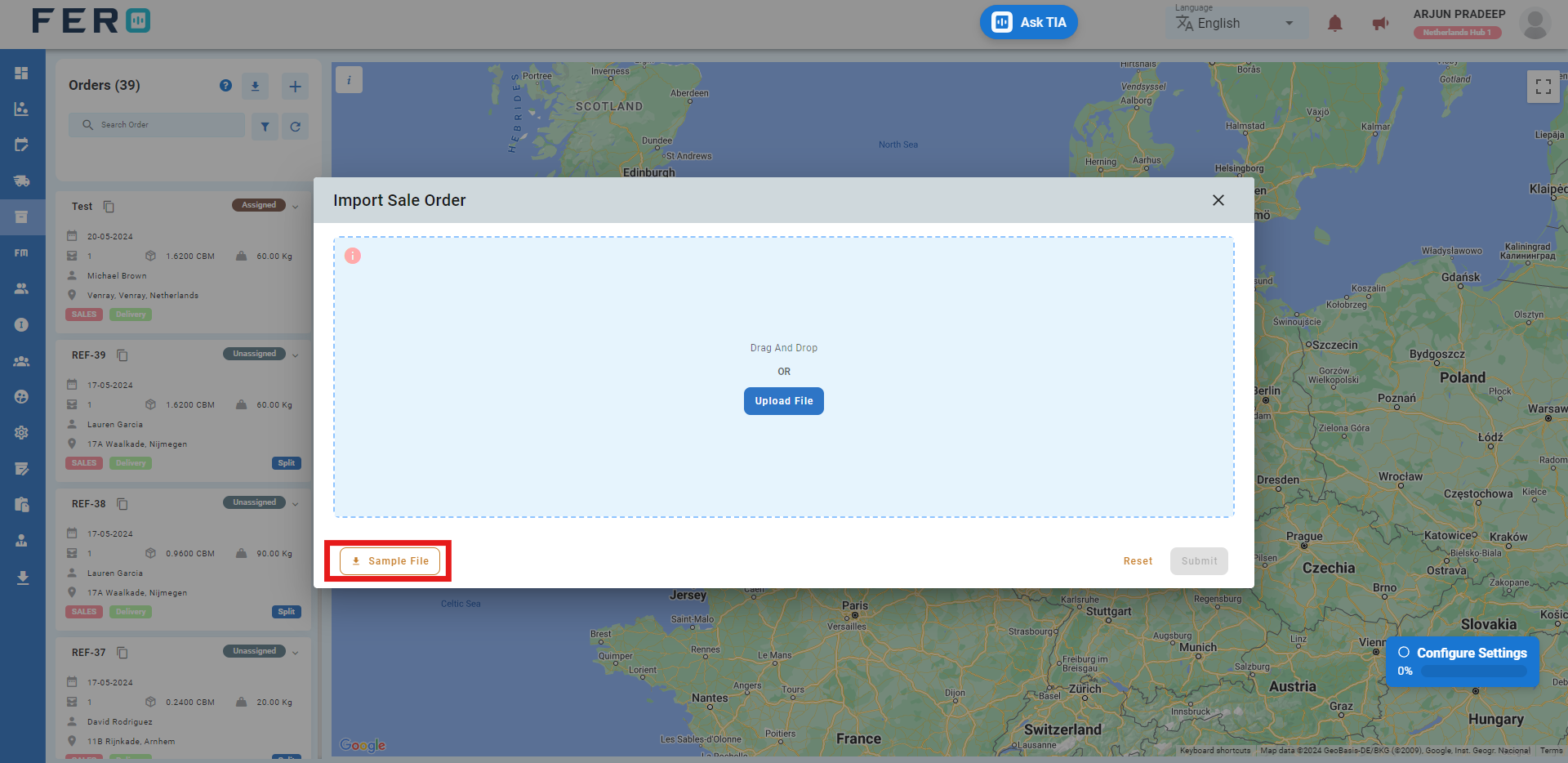Click the red info icon in drop zone
1568x763 pixels.
coord(353,256)
